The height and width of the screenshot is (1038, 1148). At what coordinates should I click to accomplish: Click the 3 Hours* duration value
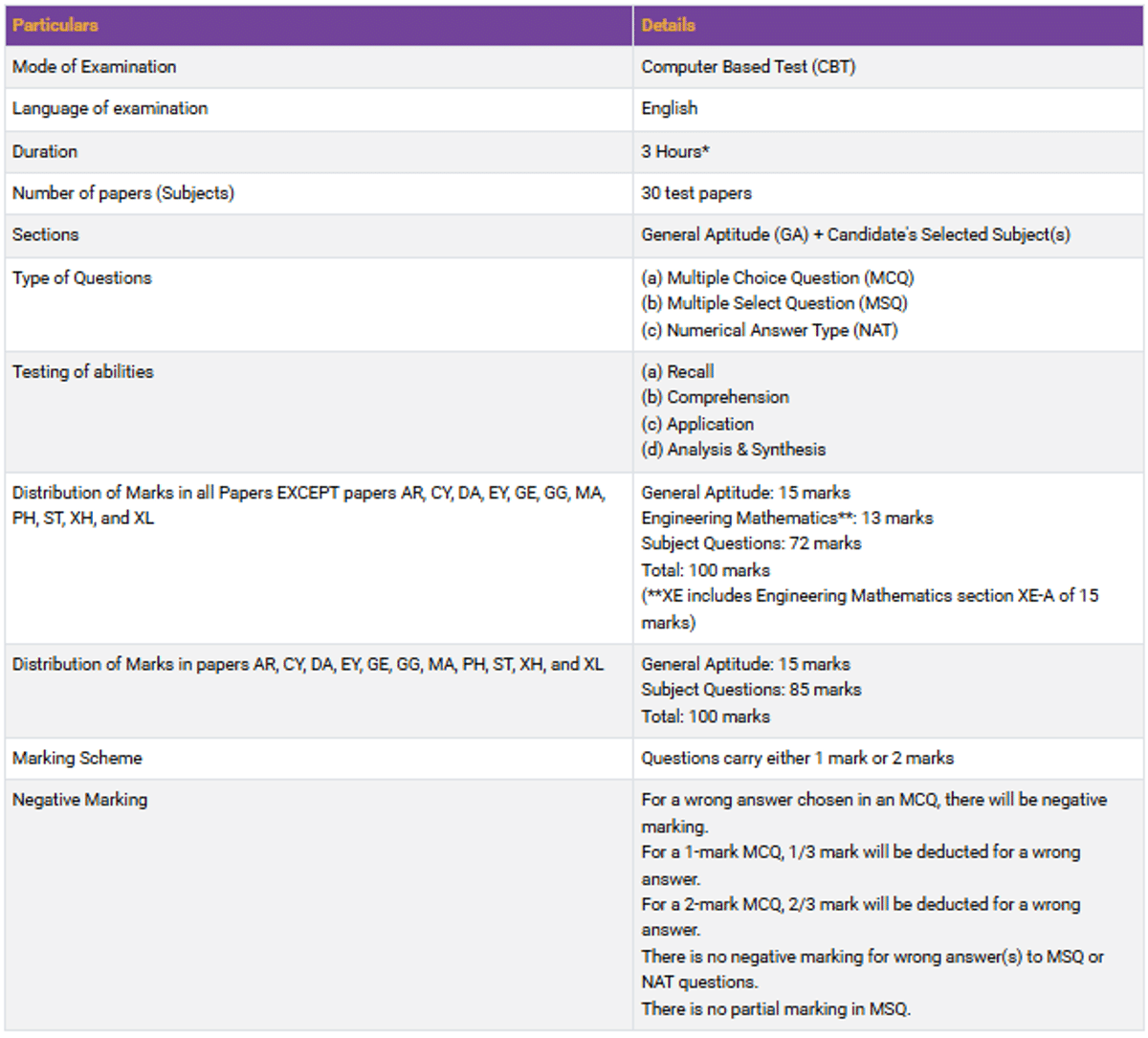675,151
